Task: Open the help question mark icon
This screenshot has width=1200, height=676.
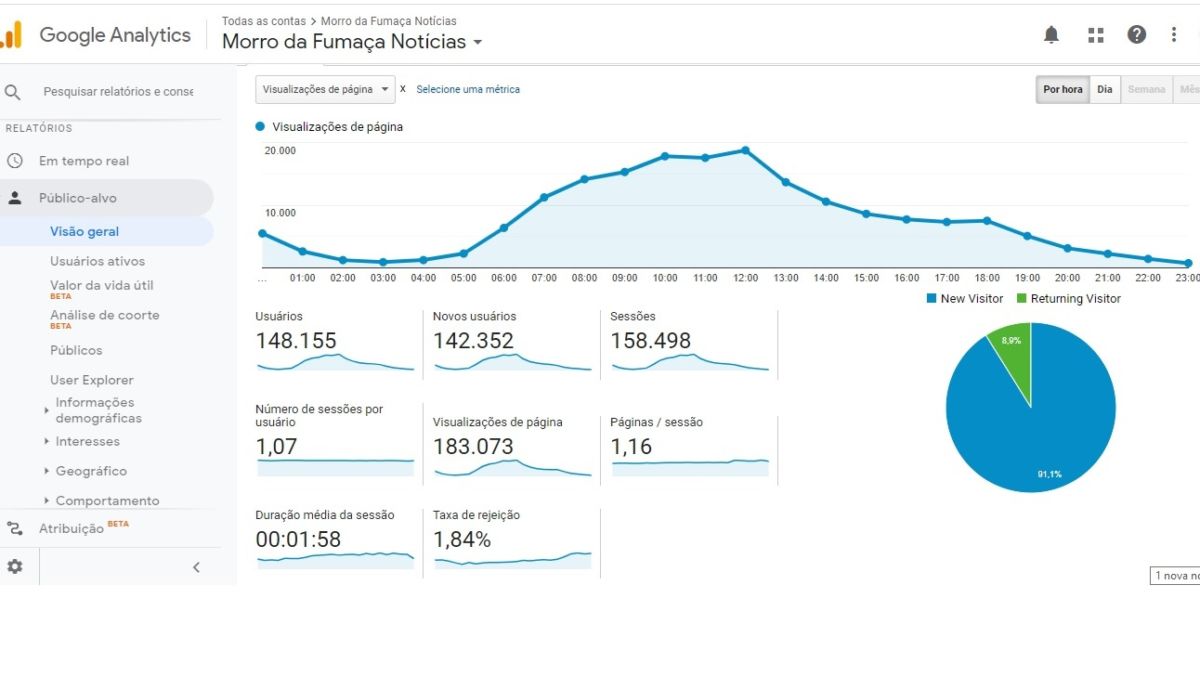Action: coord(1137,35)
